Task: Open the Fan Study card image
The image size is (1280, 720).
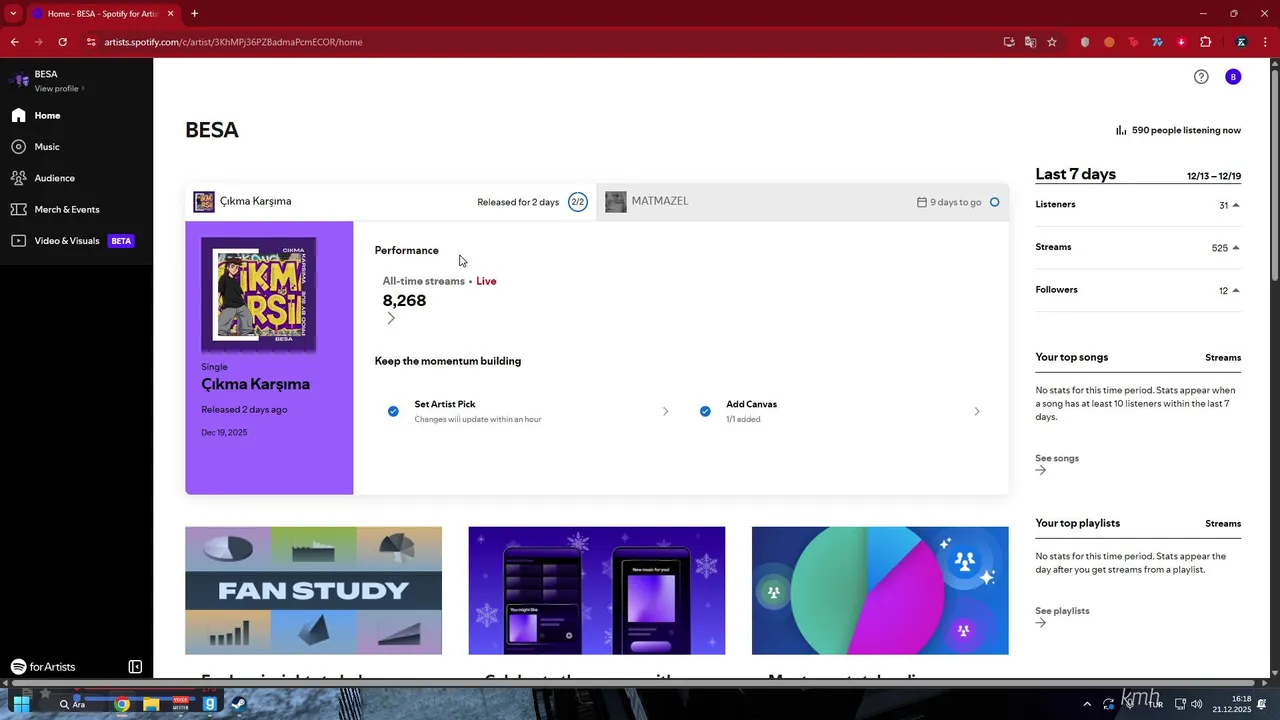Action: coord(313,591)
